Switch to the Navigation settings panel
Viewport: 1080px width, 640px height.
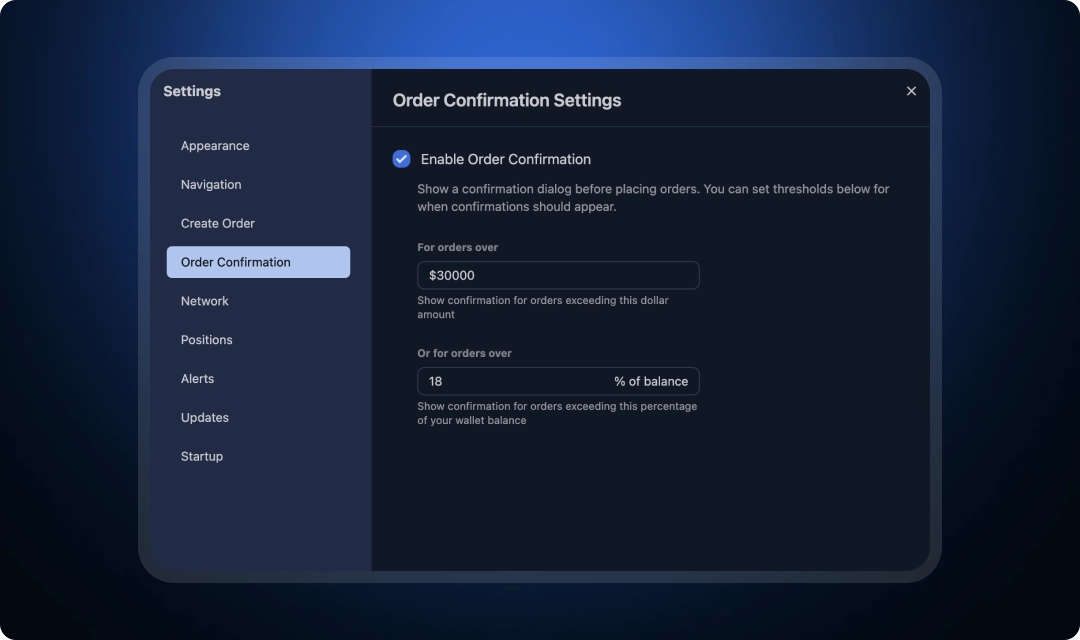pos(211,184)
